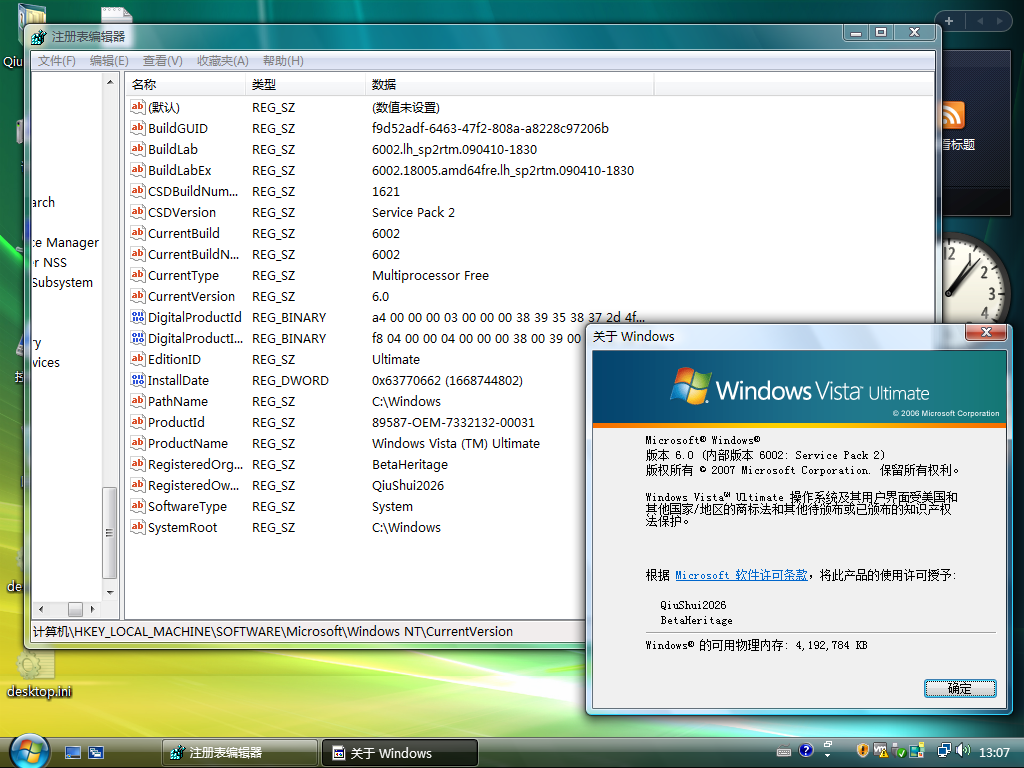Click the tree pane scroll-up arrow

pos(110,82)
